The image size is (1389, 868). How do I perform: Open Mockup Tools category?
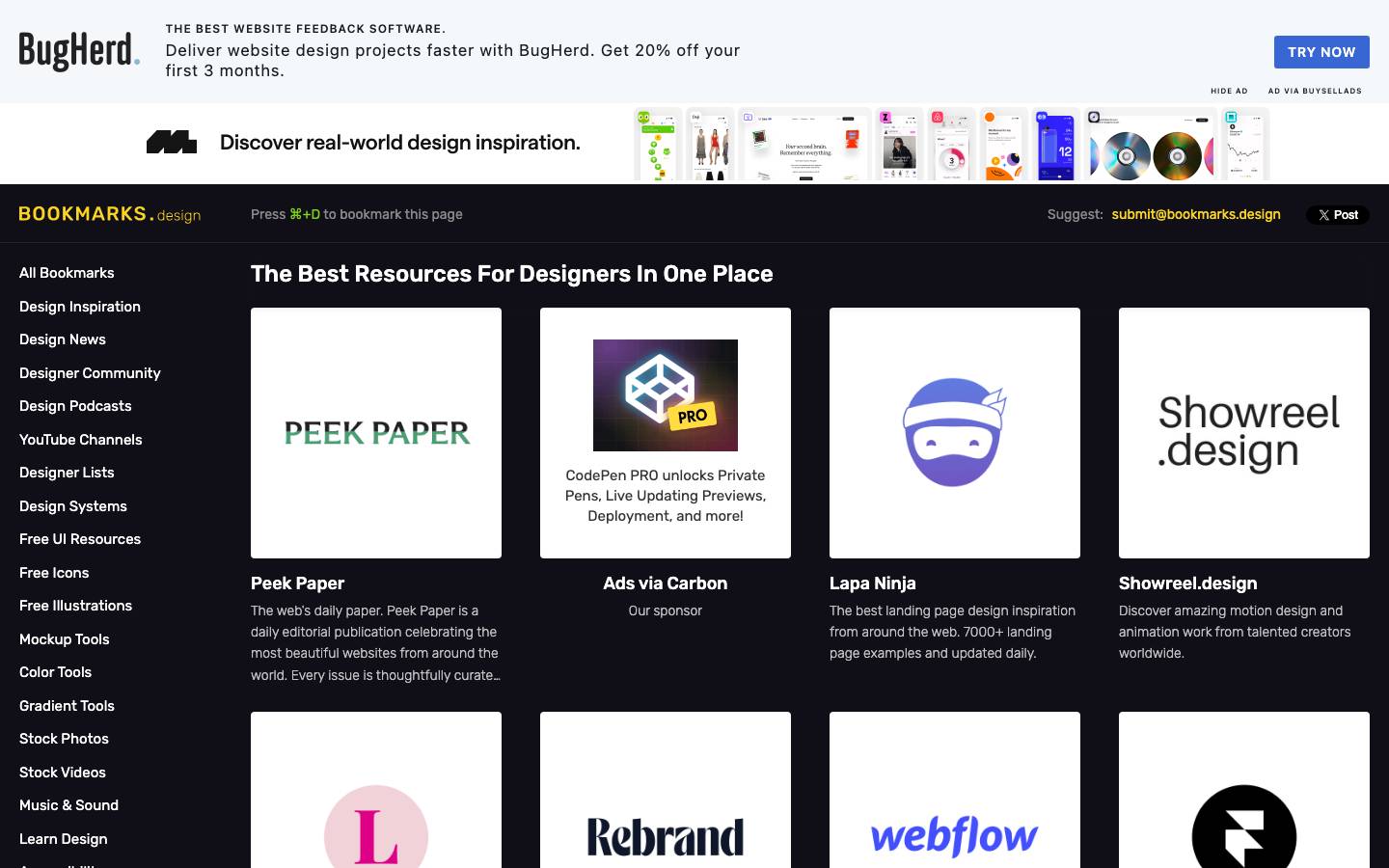tap(65, 639)
